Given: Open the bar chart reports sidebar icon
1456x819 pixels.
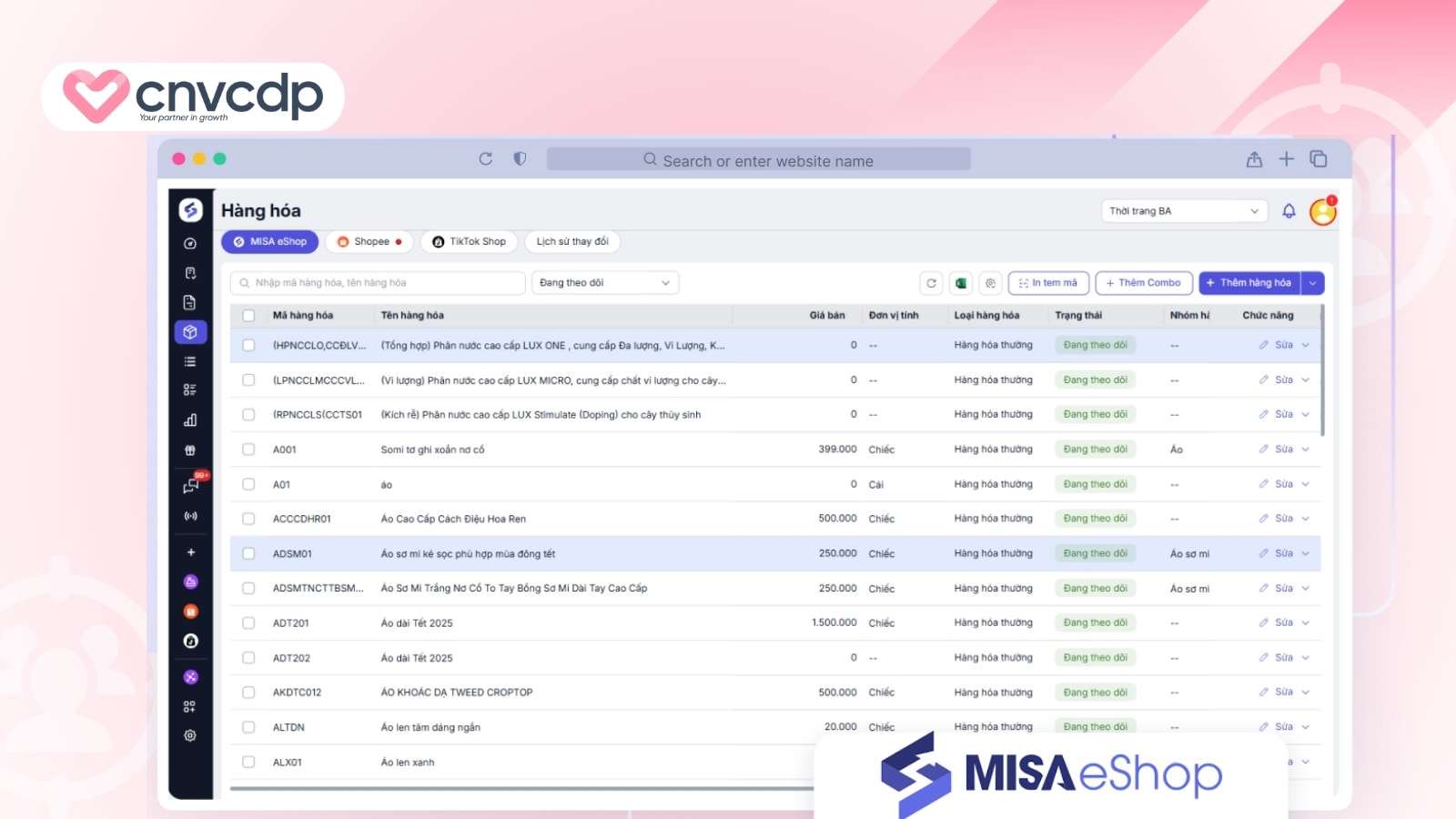Looking at the screenshot, I should 190,420.
